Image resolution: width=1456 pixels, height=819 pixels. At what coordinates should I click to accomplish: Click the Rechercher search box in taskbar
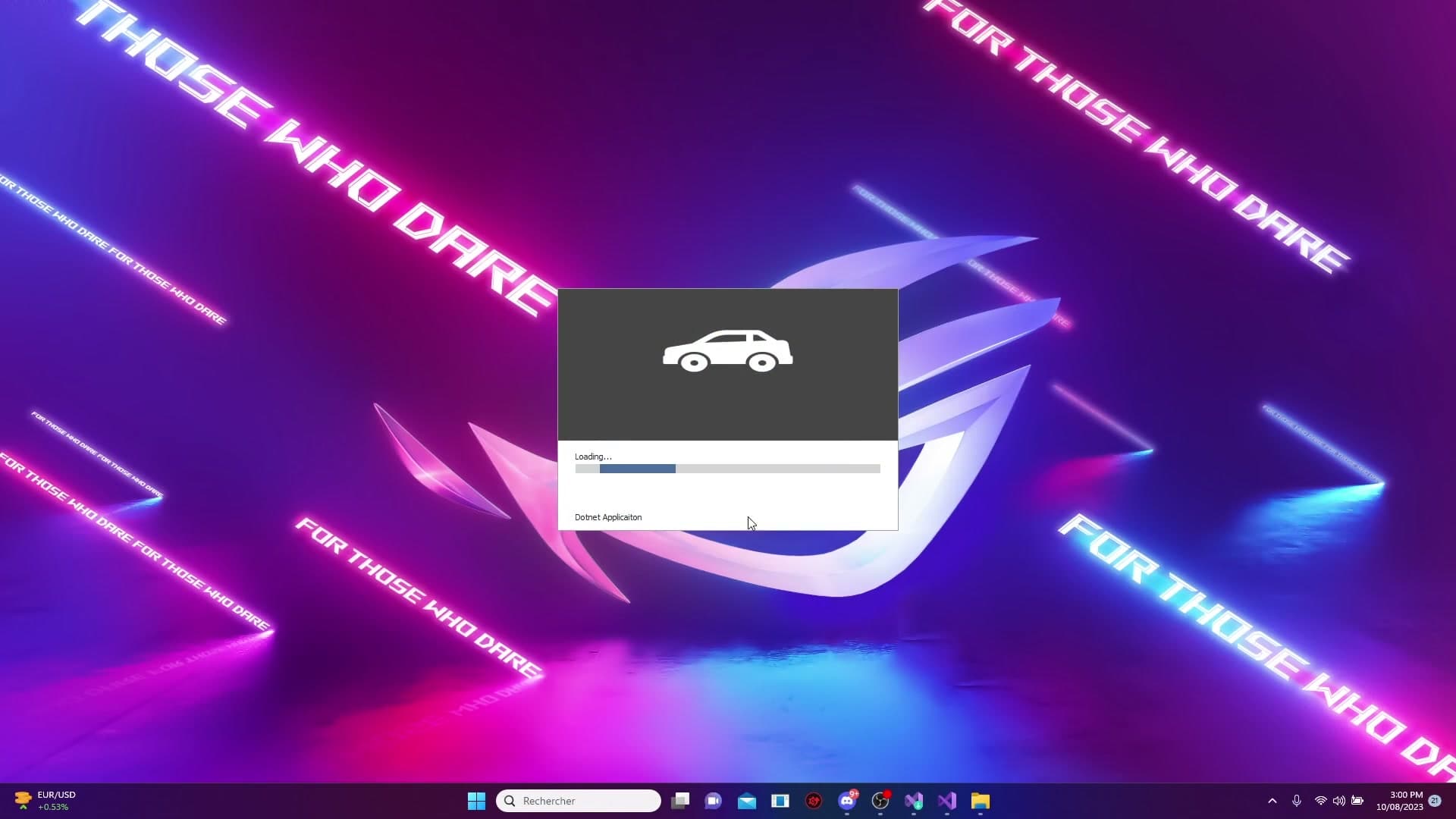click(579, 801)
